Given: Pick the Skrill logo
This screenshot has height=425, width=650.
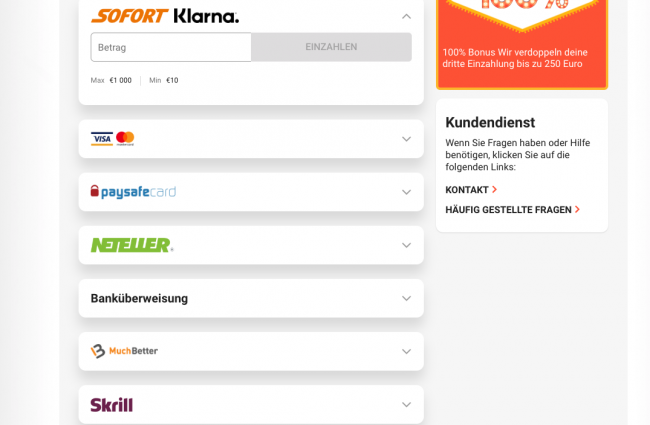Looking at the screenshot, I should pos(112,405).
